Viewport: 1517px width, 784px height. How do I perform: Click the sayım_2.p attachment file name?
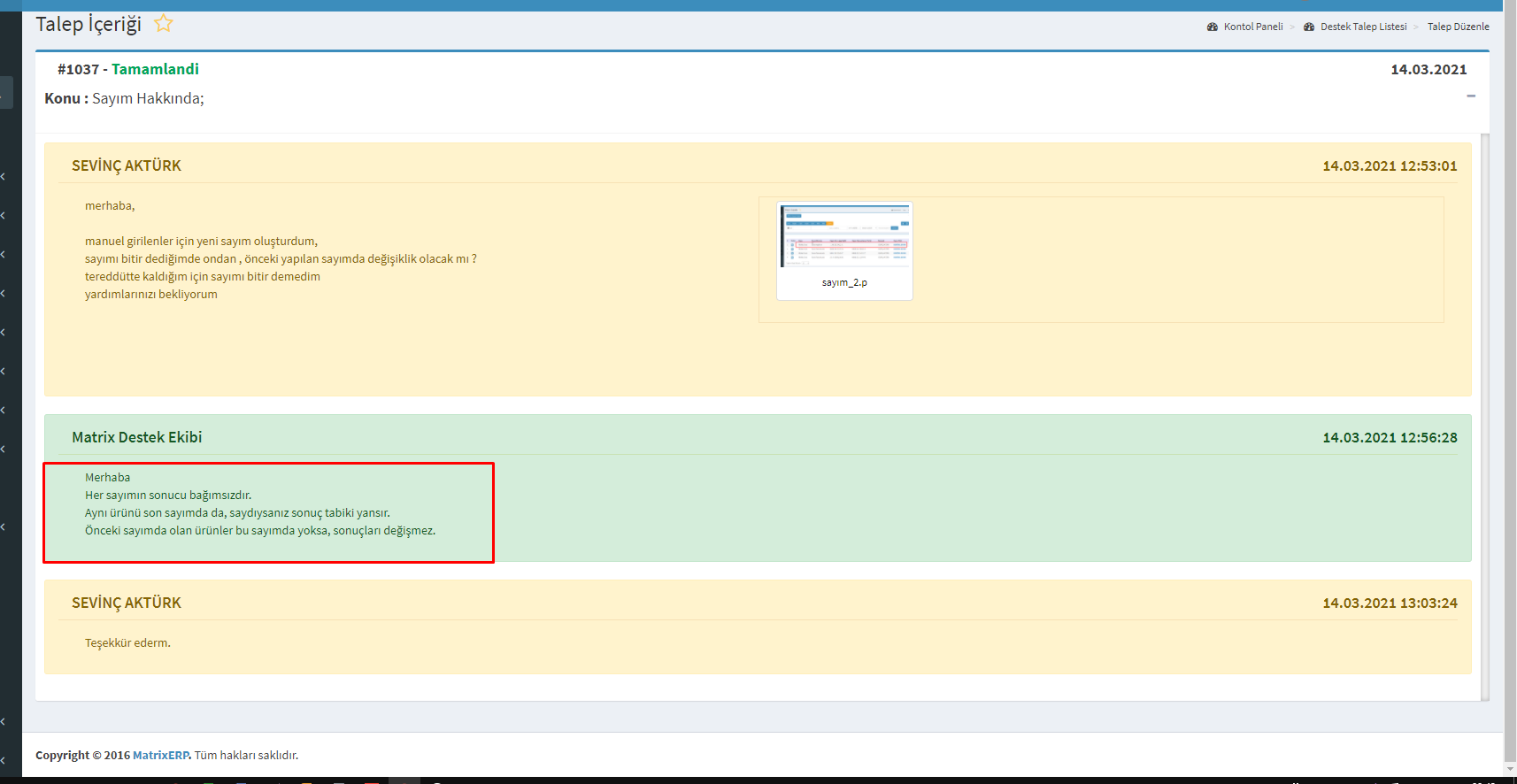844,282
